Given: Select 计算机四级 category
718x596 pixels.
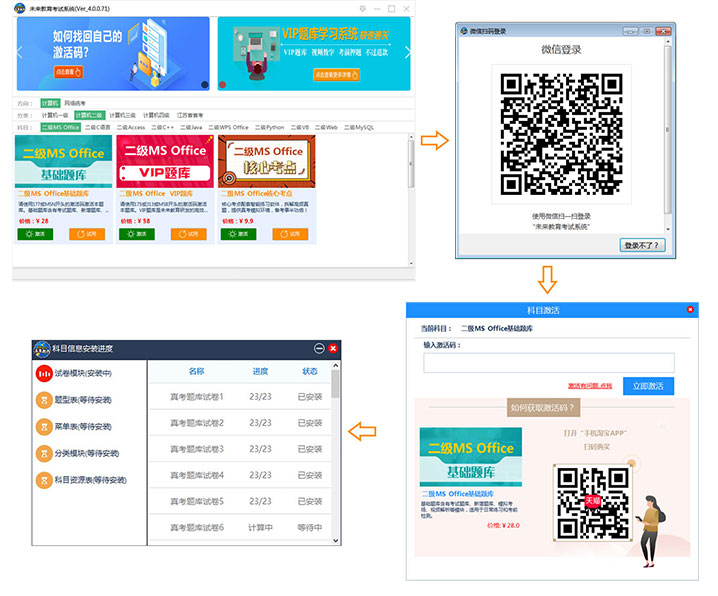Looking at the screenshot, I should pos(156,115).
